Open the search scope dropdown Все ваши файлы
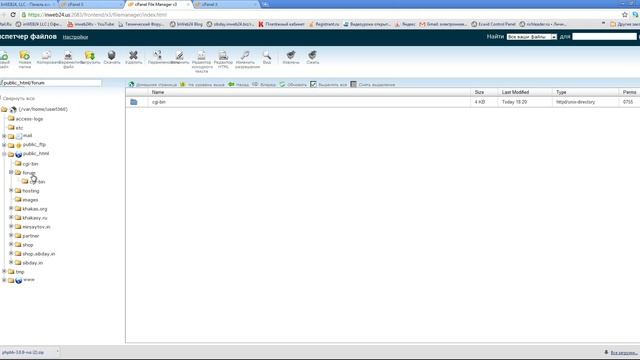 [532, 37]
